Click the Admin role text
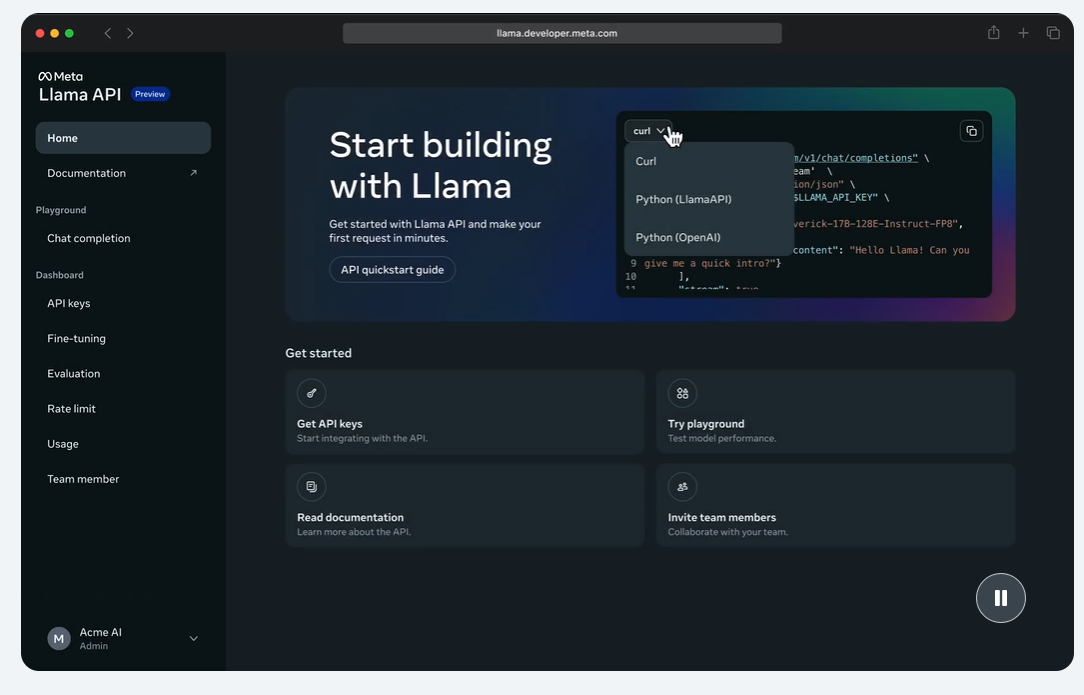Image resolution: width=1084 pixels, height=695 pixels. pos(93,646)
